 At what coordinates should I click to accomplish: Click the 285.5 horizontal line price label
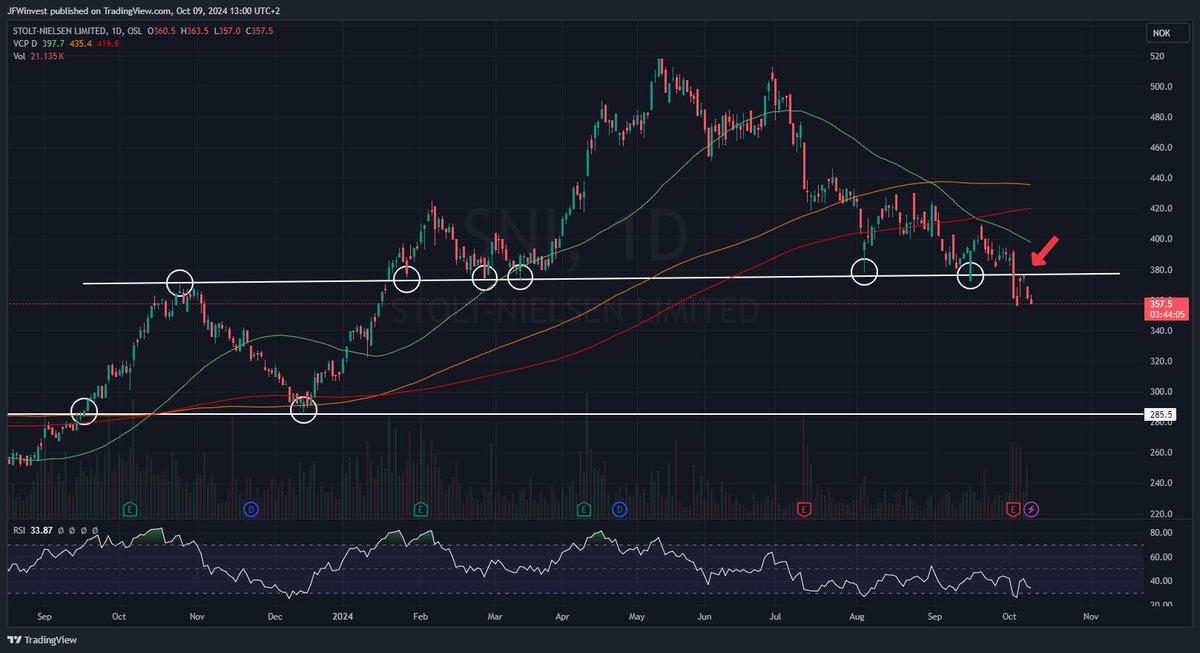1160,414
